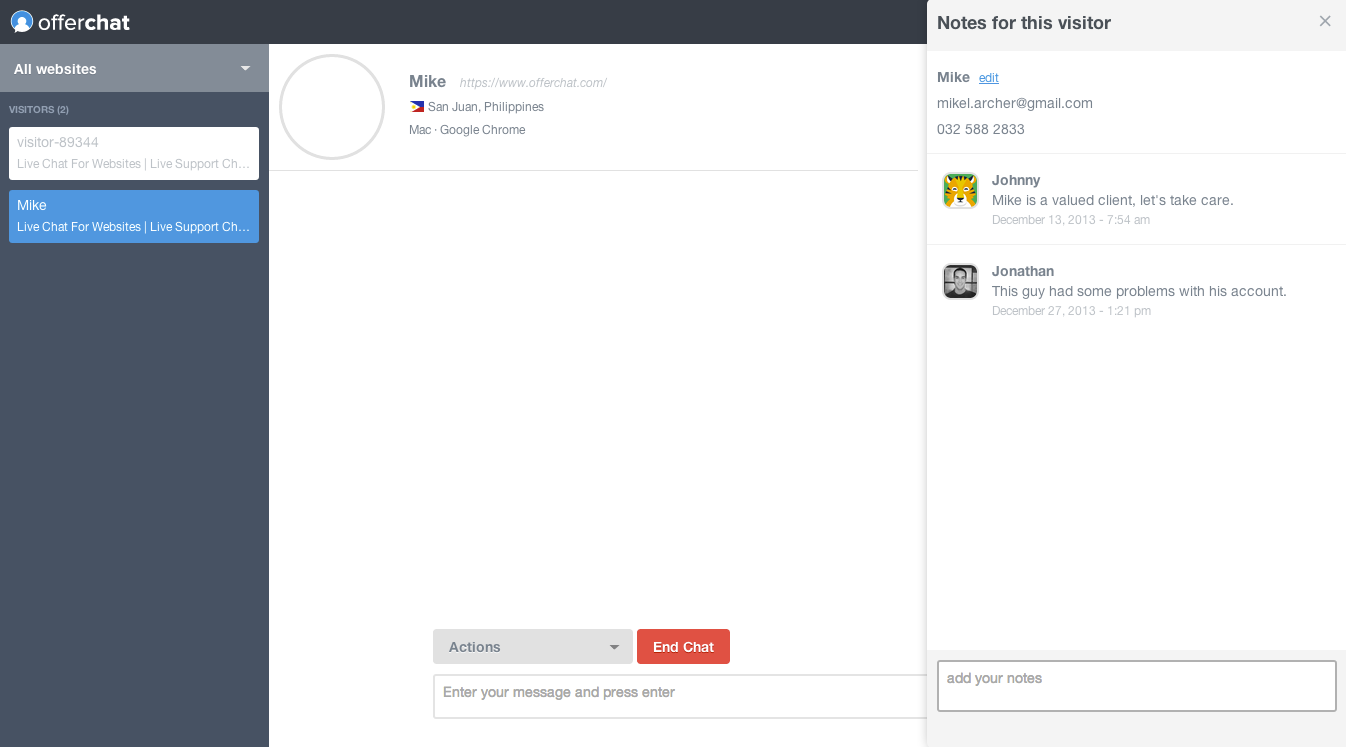The image size is (1346, 747).
Task: Focus the add your notes field
Action: coord(1136,686)
